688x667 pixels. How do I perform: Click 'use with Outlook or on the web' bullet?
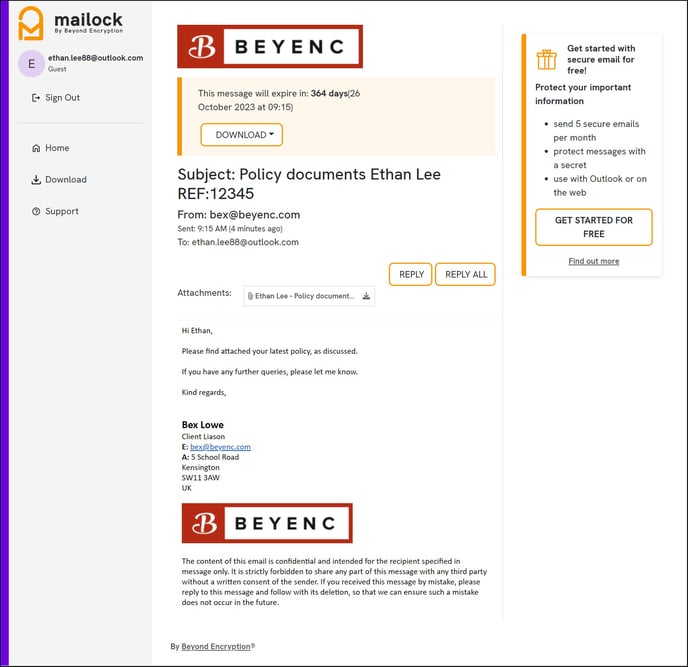pyautogui.click(x=600, y=186)
